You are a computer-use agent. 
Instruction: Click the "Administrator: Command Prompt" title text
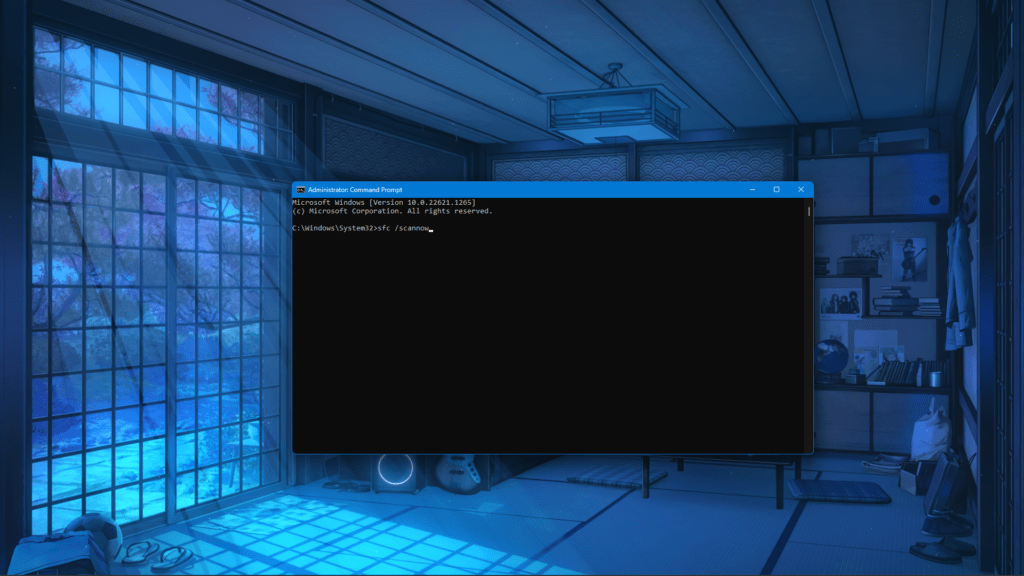355,190
